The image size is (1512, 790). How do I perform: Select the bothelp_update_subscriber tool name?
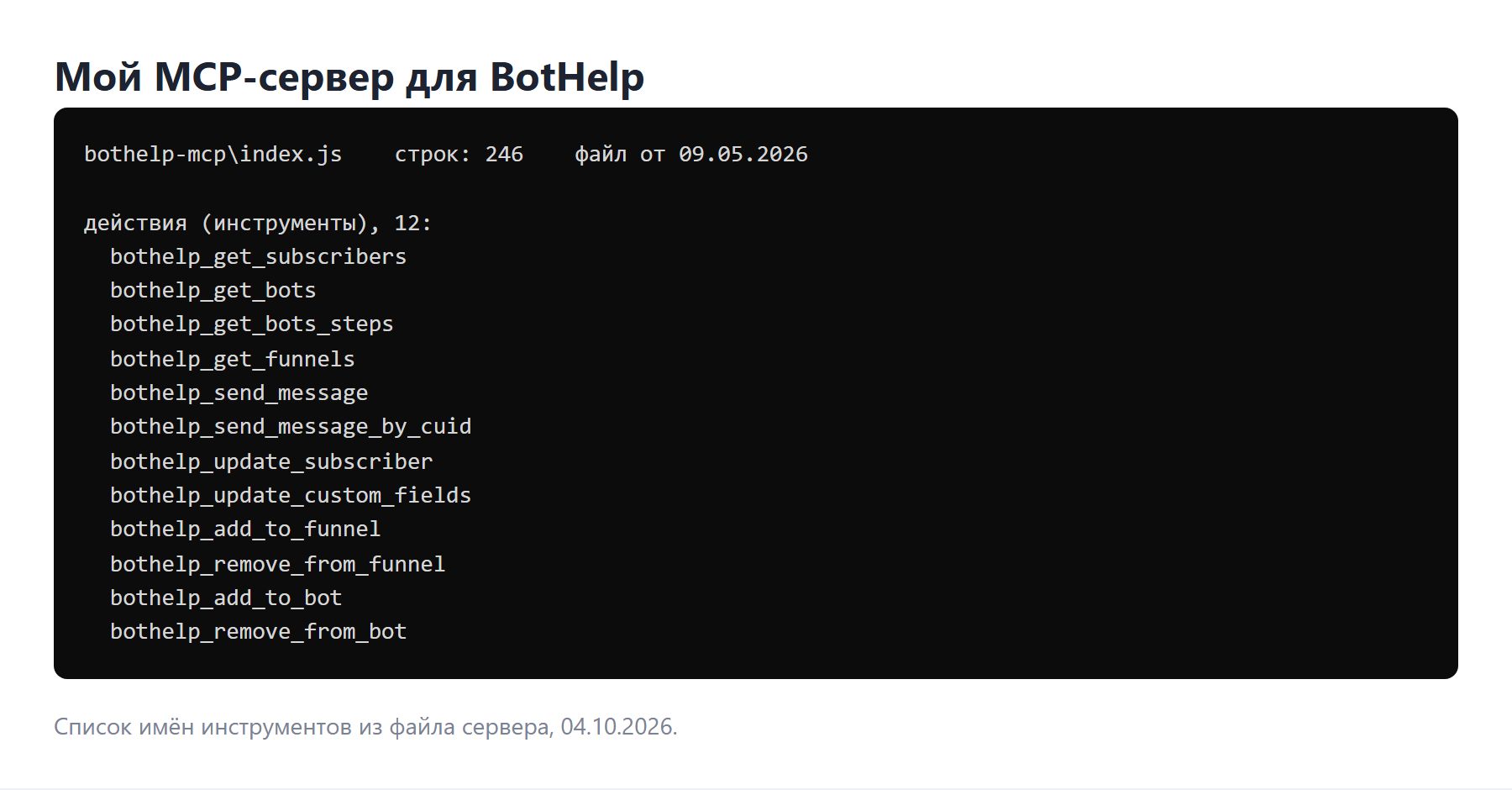tap(271, 462)
